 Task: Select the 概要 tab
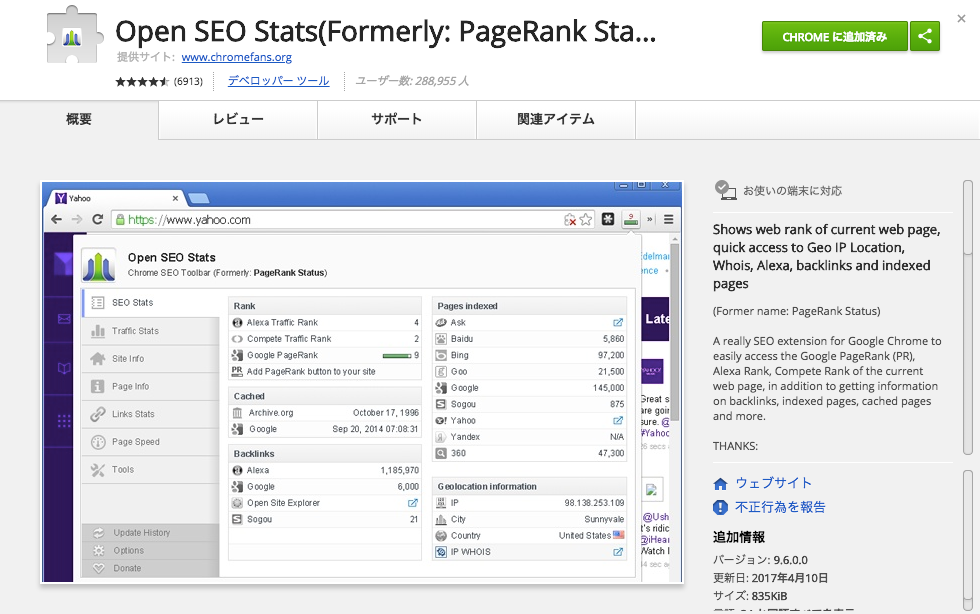click(79, 119)
